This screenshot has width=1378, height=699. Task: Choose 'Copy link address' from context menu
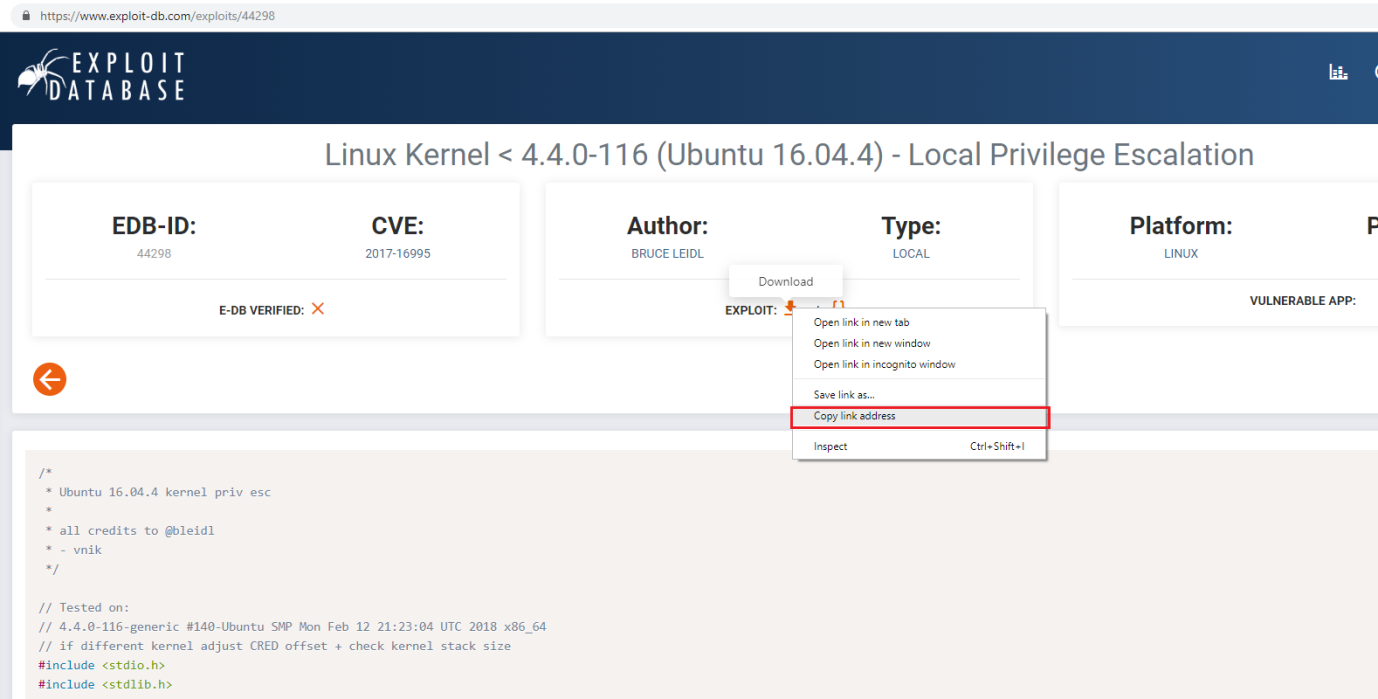coord(854,416)
